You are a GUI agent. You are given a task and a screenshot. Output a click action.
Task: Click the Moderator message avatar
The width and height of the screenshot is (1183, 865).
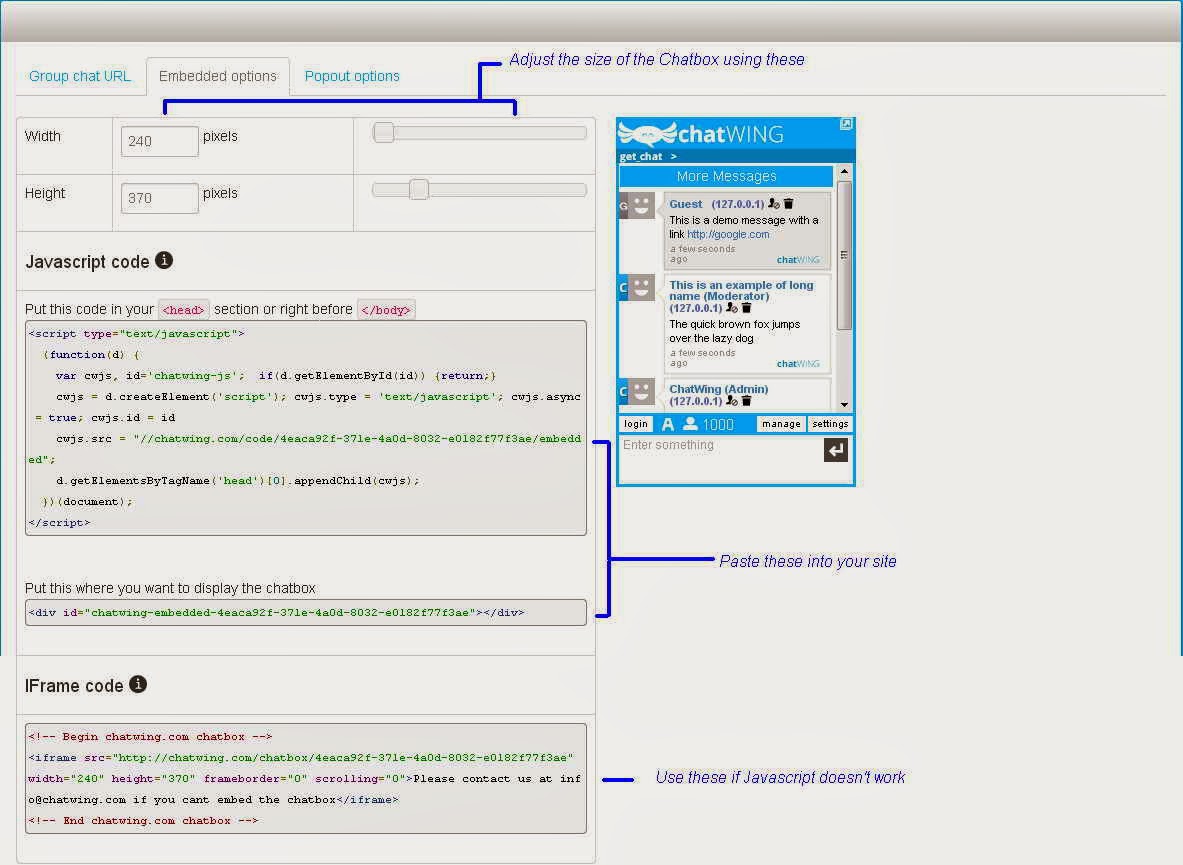coord(640,287)
